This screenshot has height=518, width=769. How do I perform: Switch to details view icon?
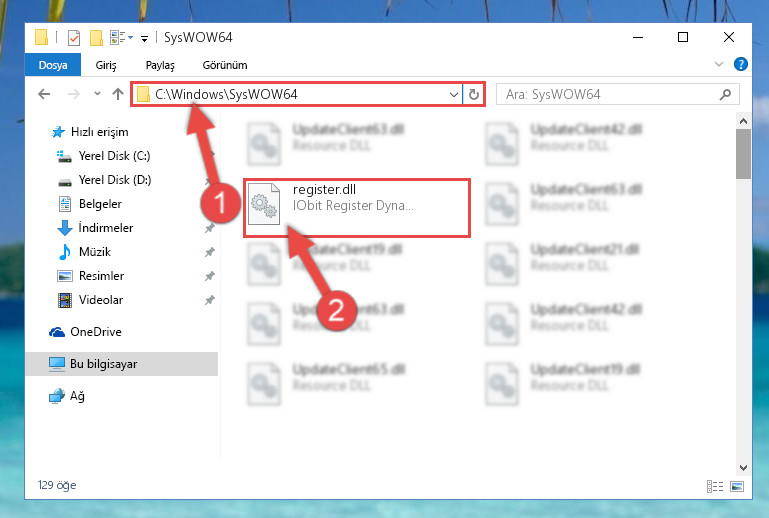coord(716,487)
